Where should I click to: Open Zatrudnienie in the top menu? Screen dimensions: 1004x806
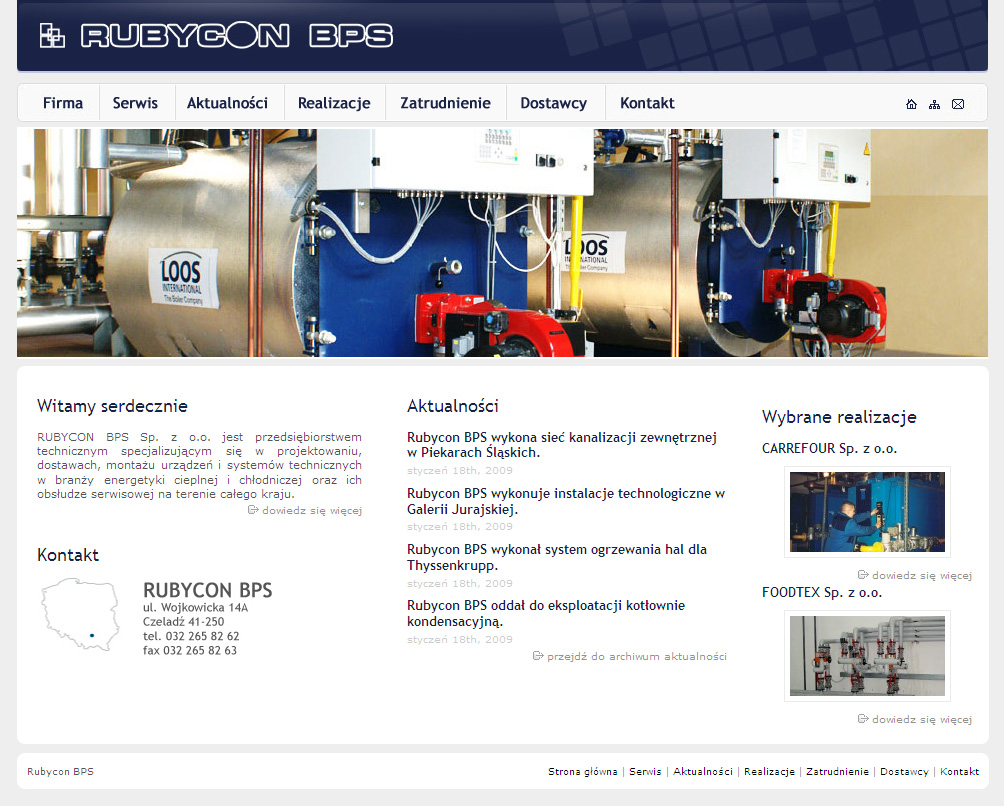(x=446, y=103)
